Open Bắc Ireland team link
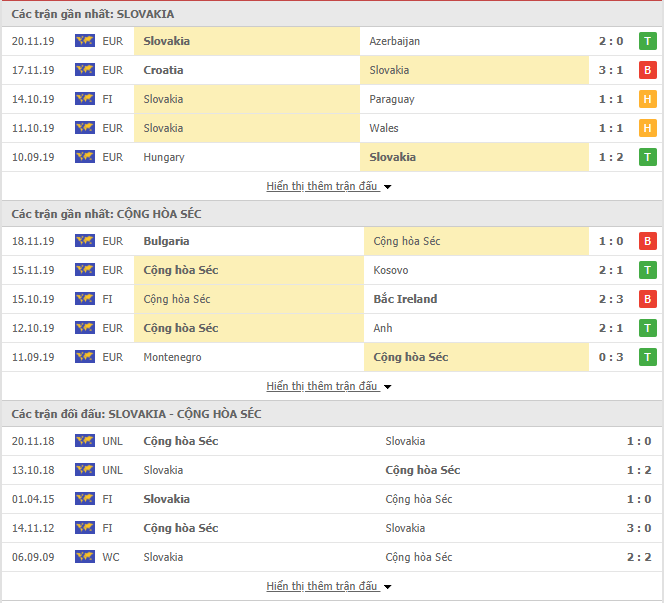This screenshot has width=664, height=603. (x=405, y=299)
